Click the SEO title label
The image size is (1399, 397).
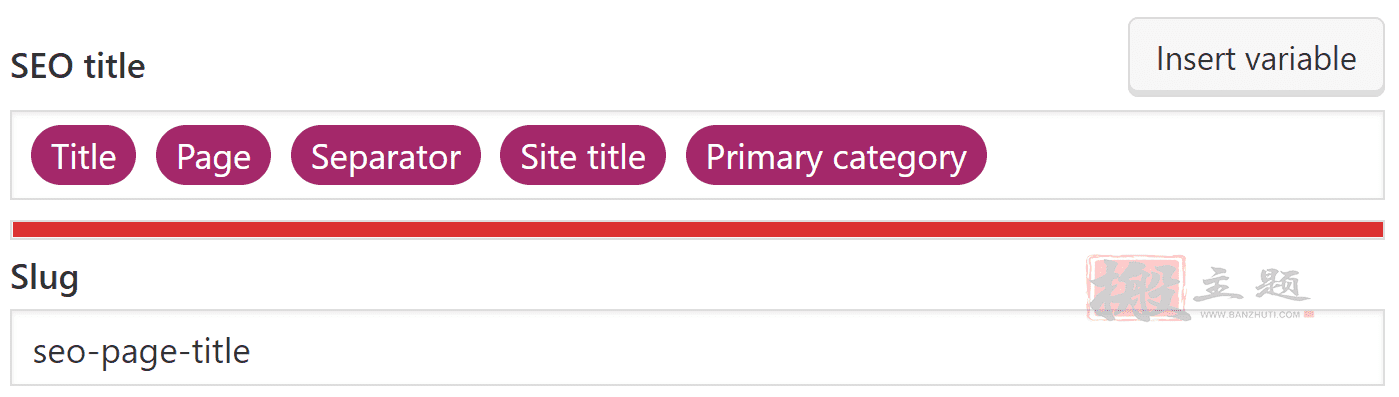point(77,67)
